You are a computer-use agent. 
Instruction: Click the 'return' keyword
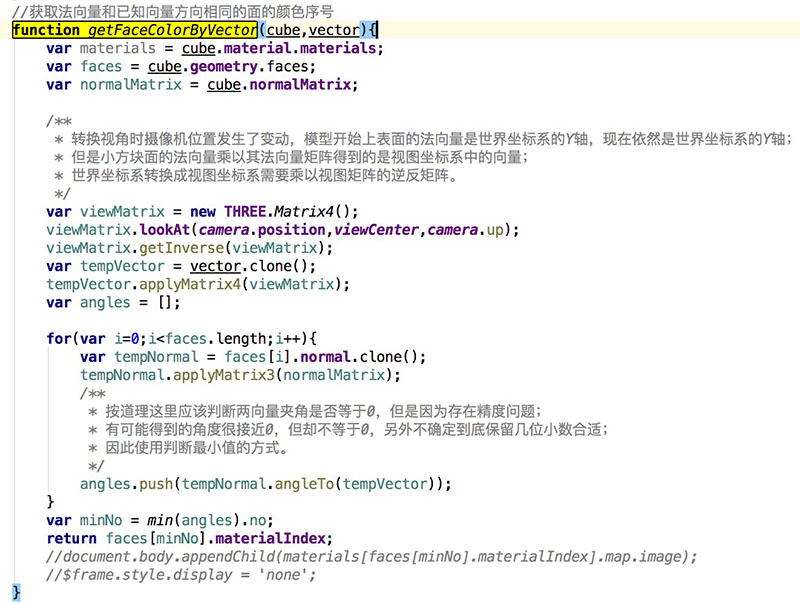click(x=71, y=538)
